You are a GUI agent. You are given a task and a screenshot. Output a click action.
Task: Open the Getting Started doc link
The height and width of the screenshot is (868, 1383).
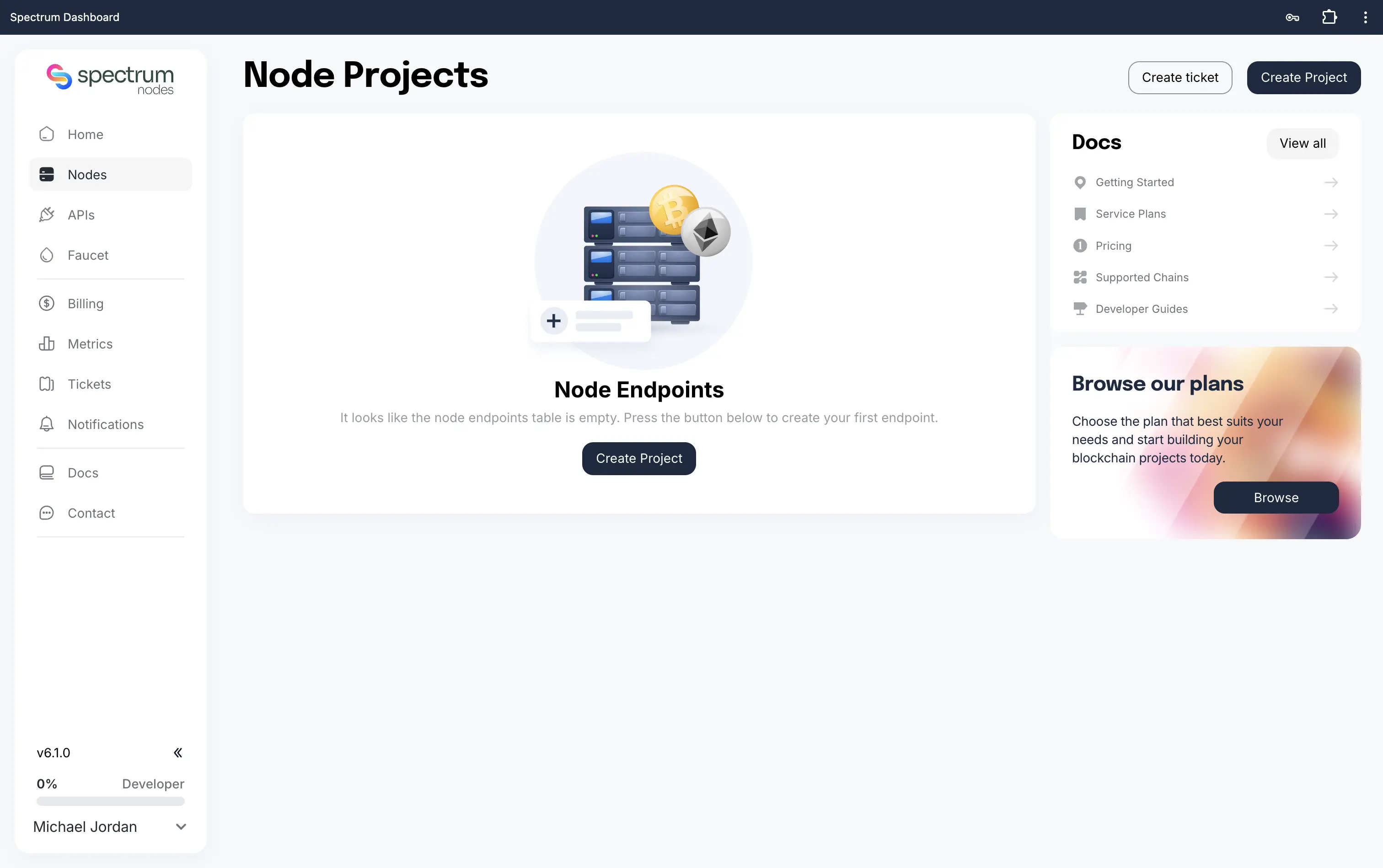point(1205,182)
